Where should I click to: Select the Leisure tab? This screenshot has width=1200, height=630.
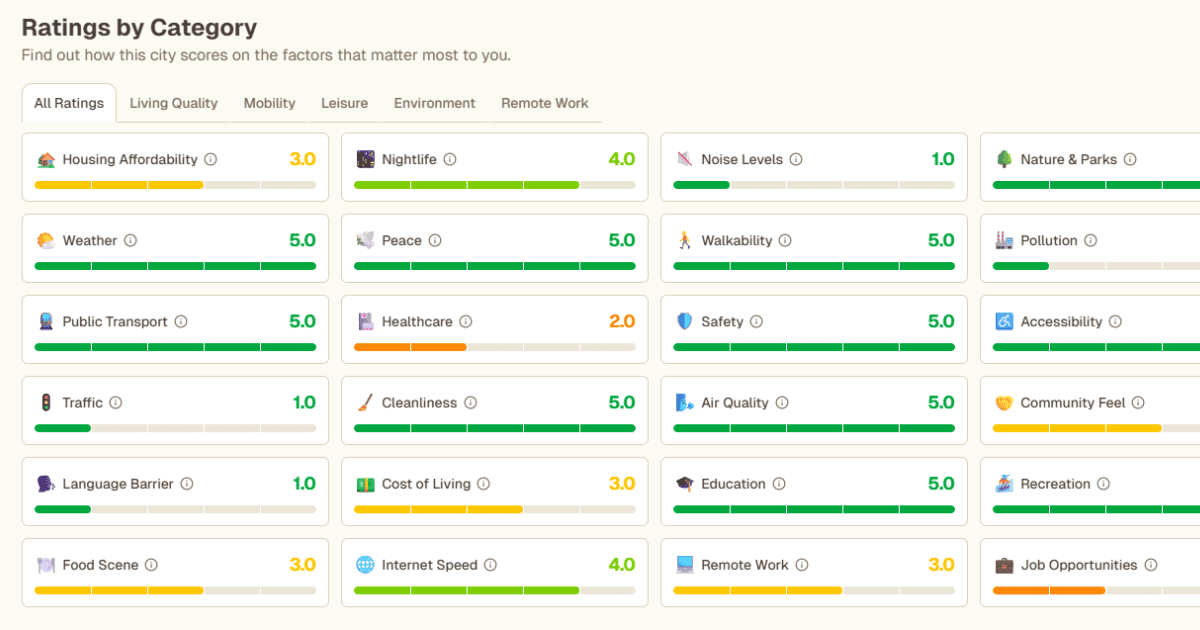(344, 103)
